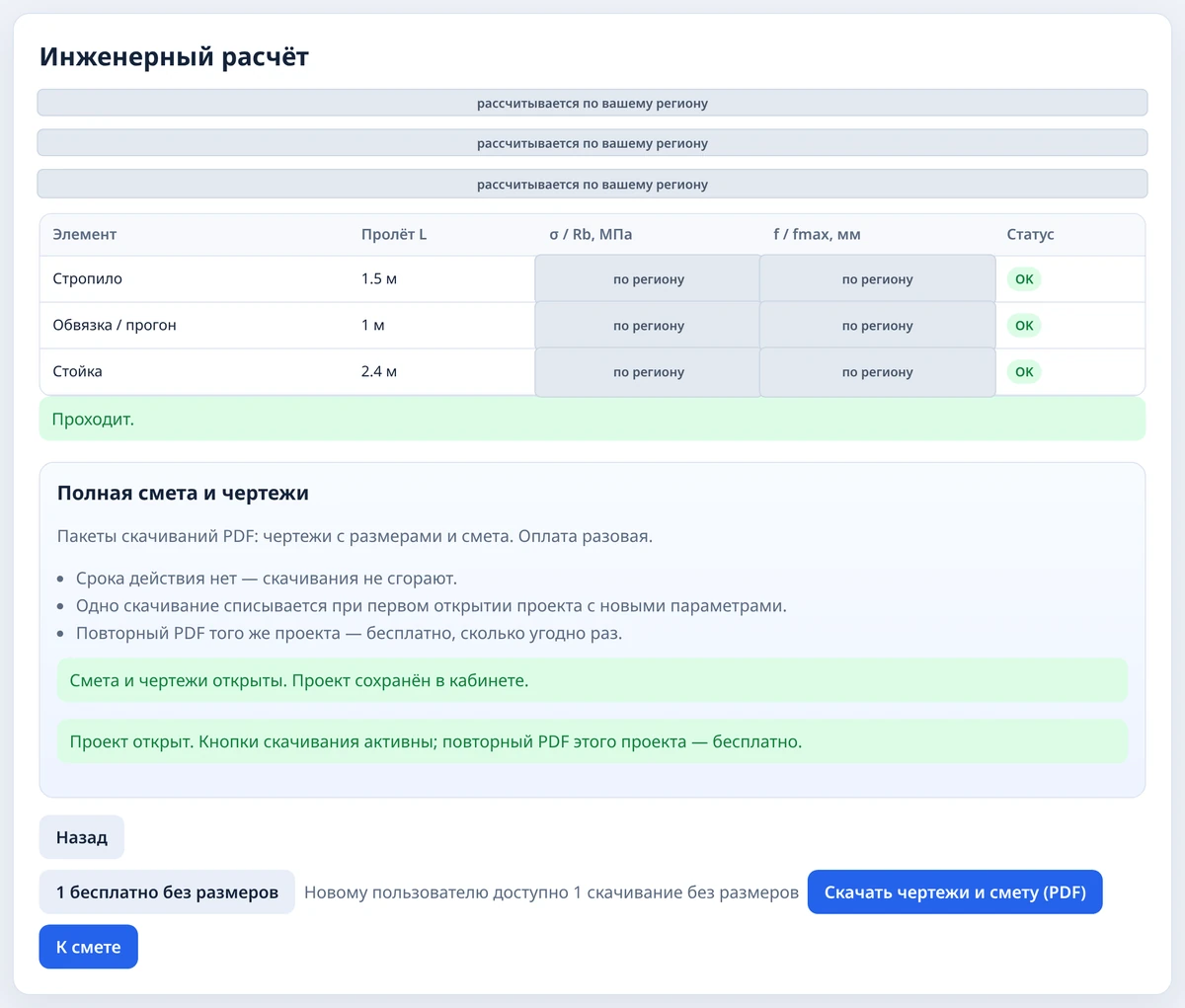
Task: Click the Стропило element cell
Action: [x=88, y=279]
